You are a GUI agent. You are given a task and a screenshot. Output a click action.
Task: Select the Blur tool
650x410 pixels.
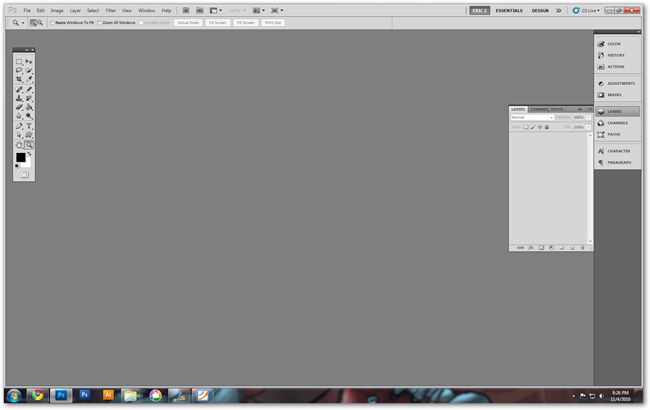coord(19,116)
